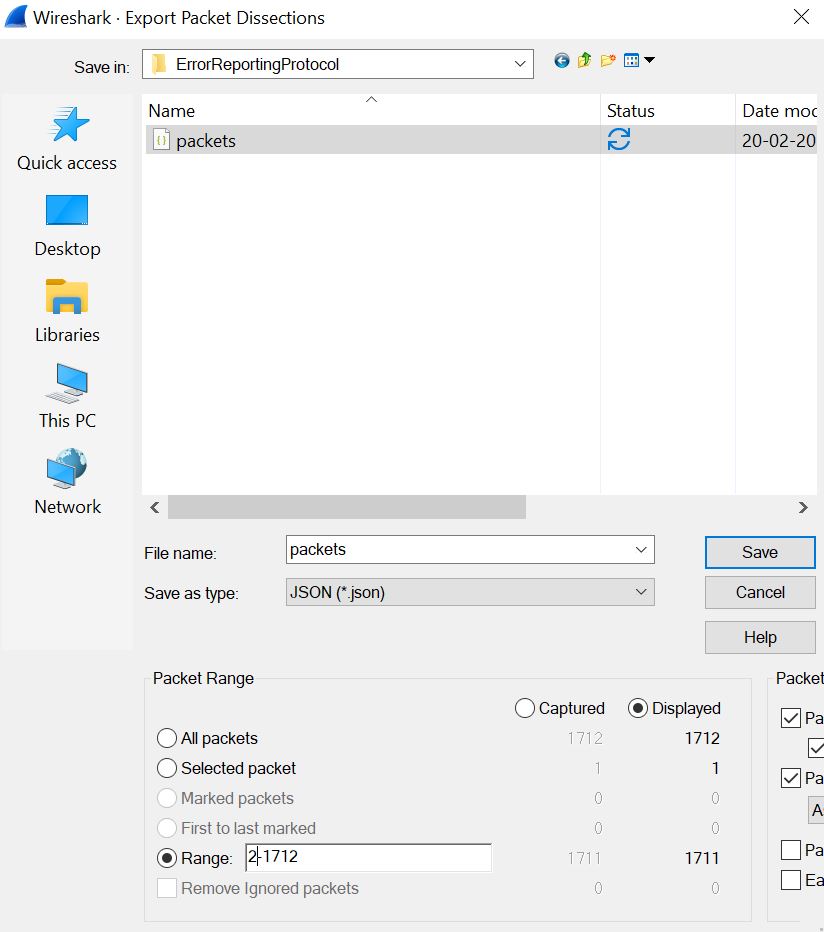824x932 pixels.
Task: Open Desktop location in sidebar
Action: coord(67,225)
